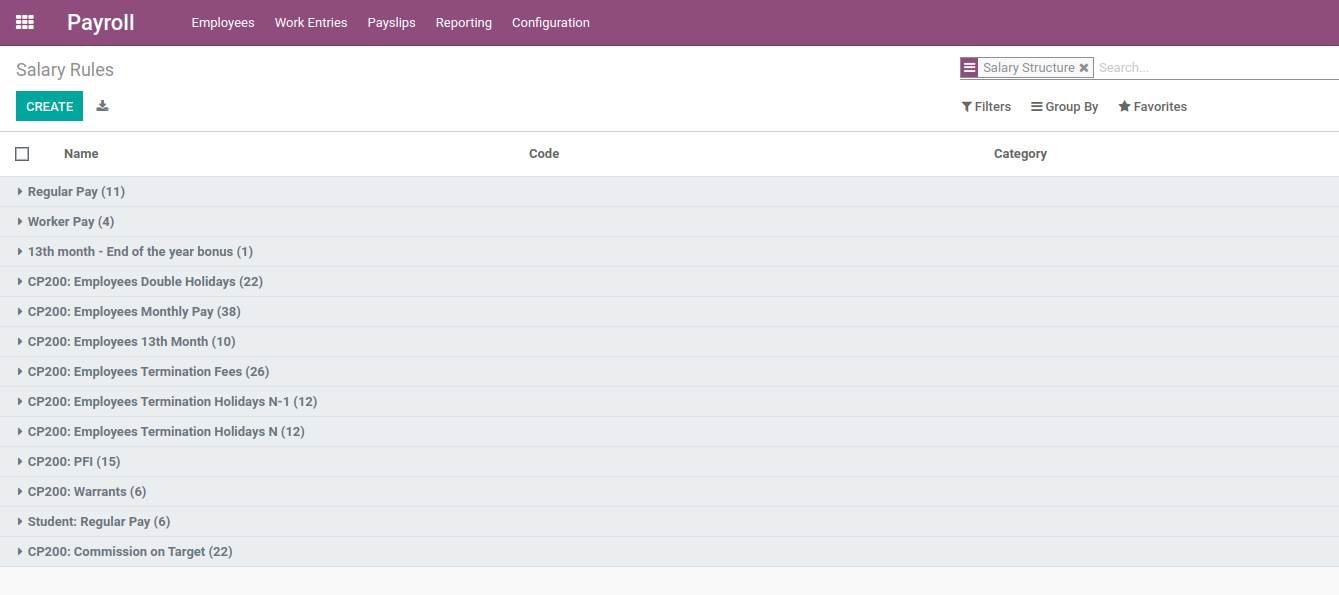The width and height of the screenshot is (1339, 595).
Task: Open the Configuration menu
Action: [x=551, y=22]
